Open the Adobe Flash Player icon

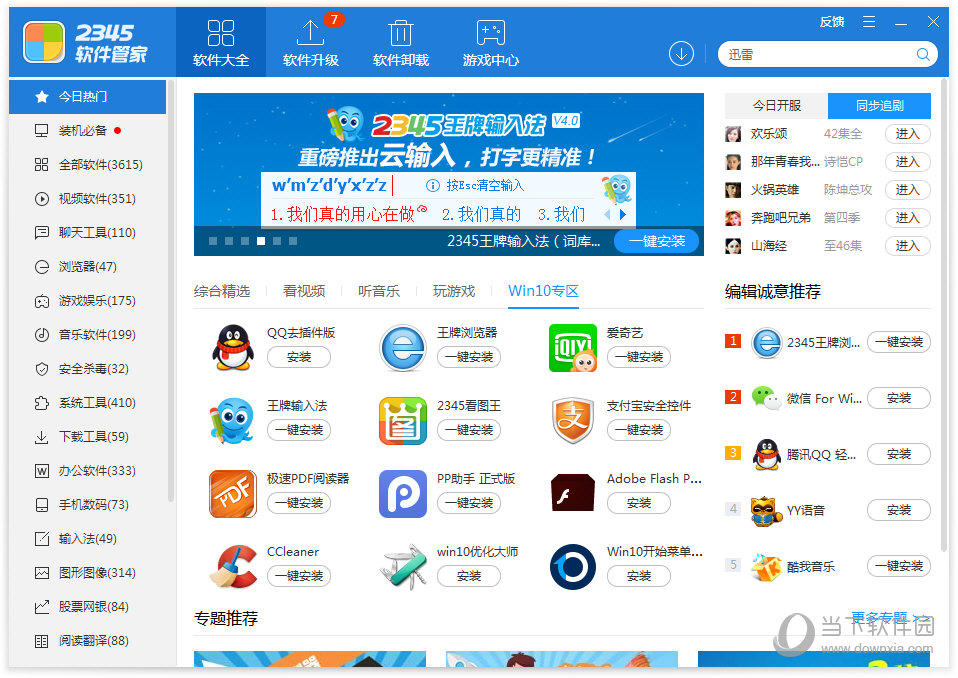pyautogui.click(x=572, y=492)
